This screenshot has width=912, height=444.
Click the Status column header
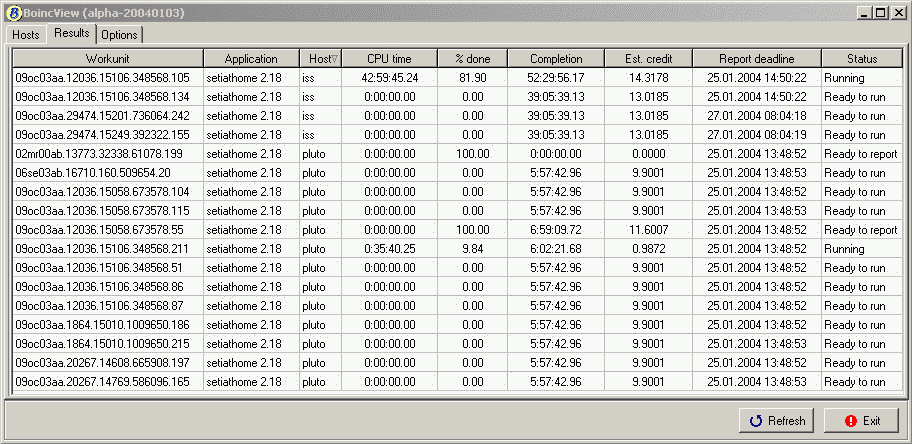point(860,59)
